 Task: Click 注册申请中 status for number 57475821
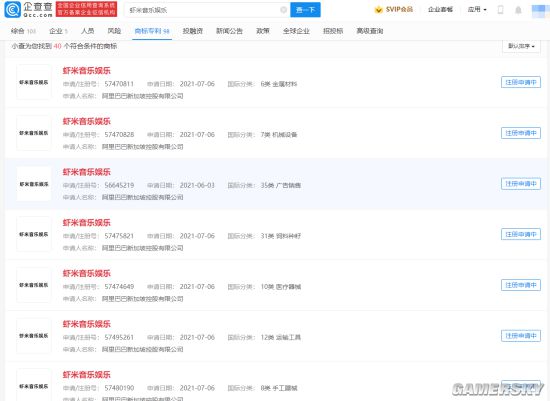click(521, 234)
